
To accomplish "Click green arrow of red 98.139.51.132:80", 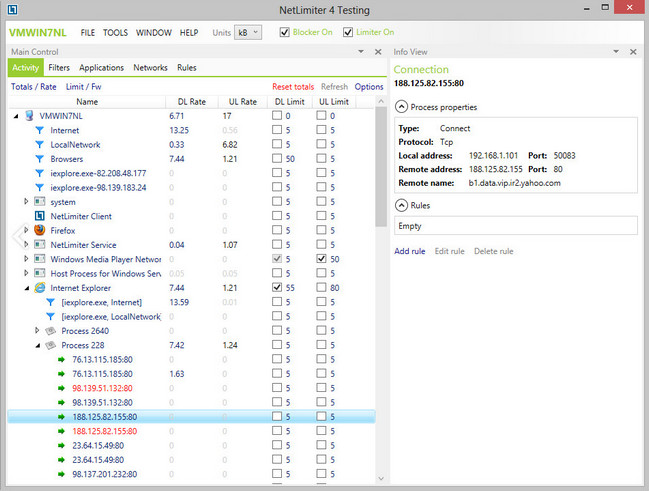I will tap(62, 388).
